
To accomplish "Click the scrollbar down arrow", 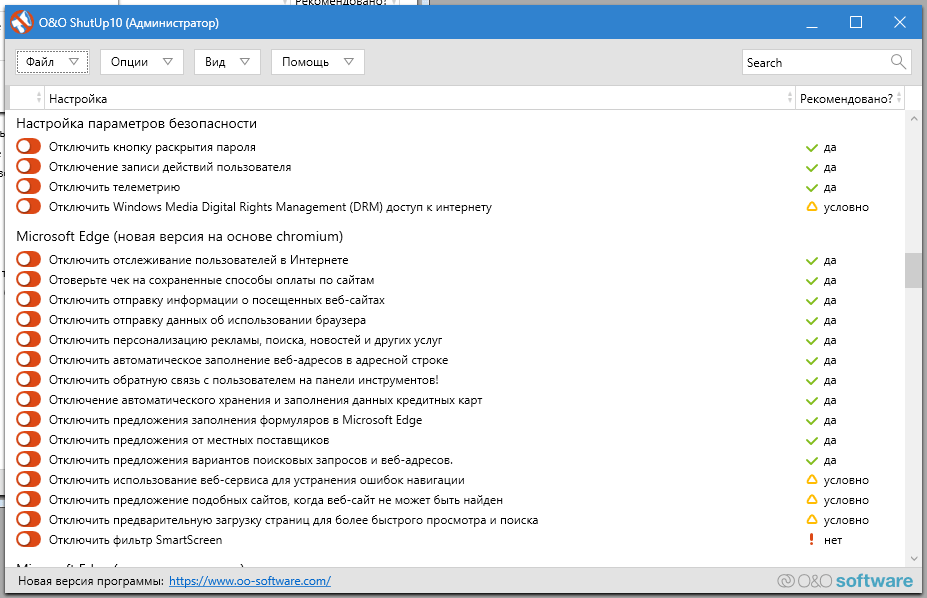I will point(913,558).
